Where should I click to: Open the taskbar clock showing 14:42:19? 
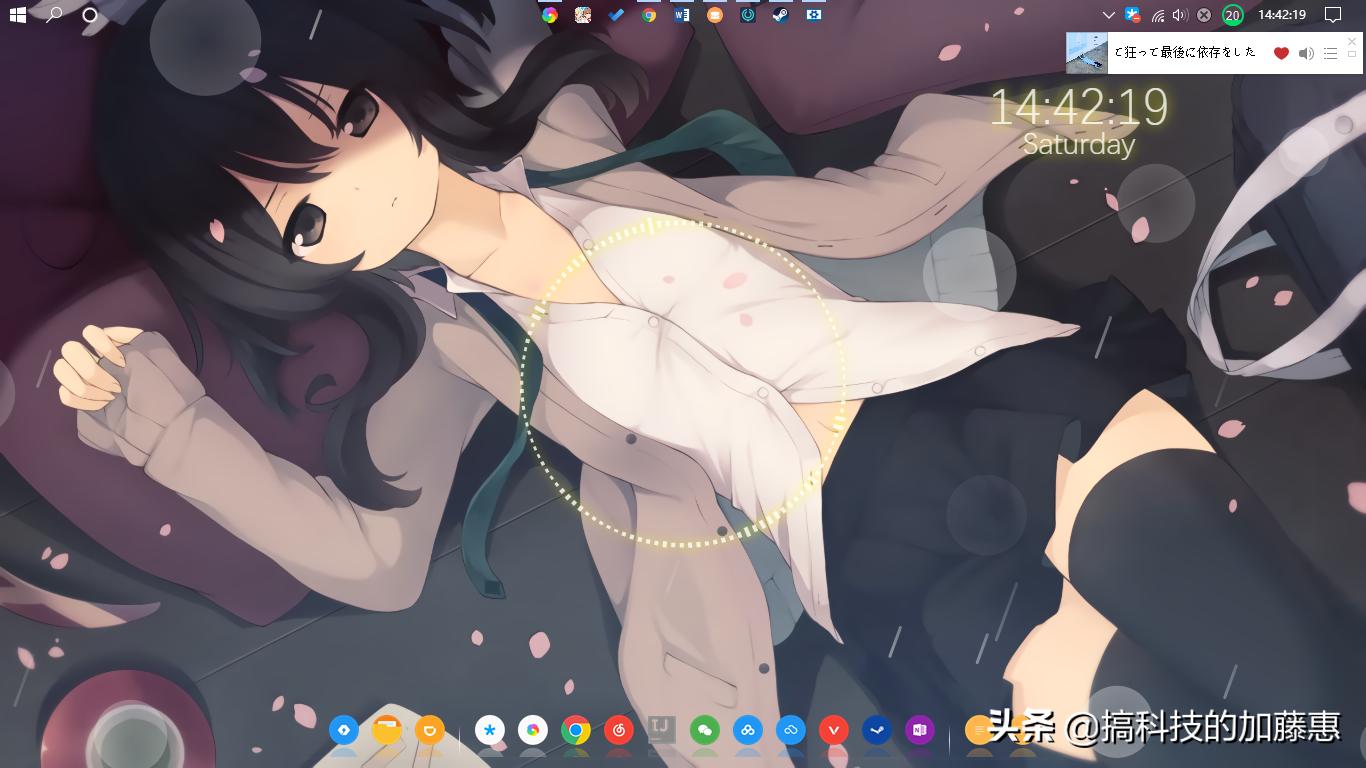tap(1282, 15)
